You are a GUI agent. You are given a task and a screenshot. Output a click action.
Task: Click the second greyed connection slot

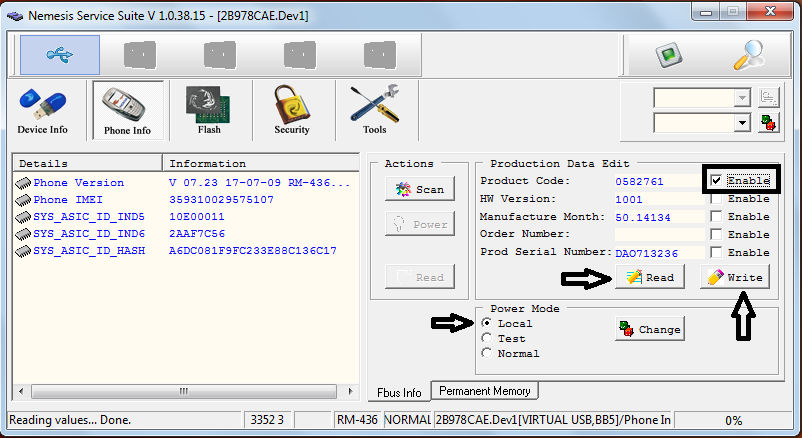140,55
